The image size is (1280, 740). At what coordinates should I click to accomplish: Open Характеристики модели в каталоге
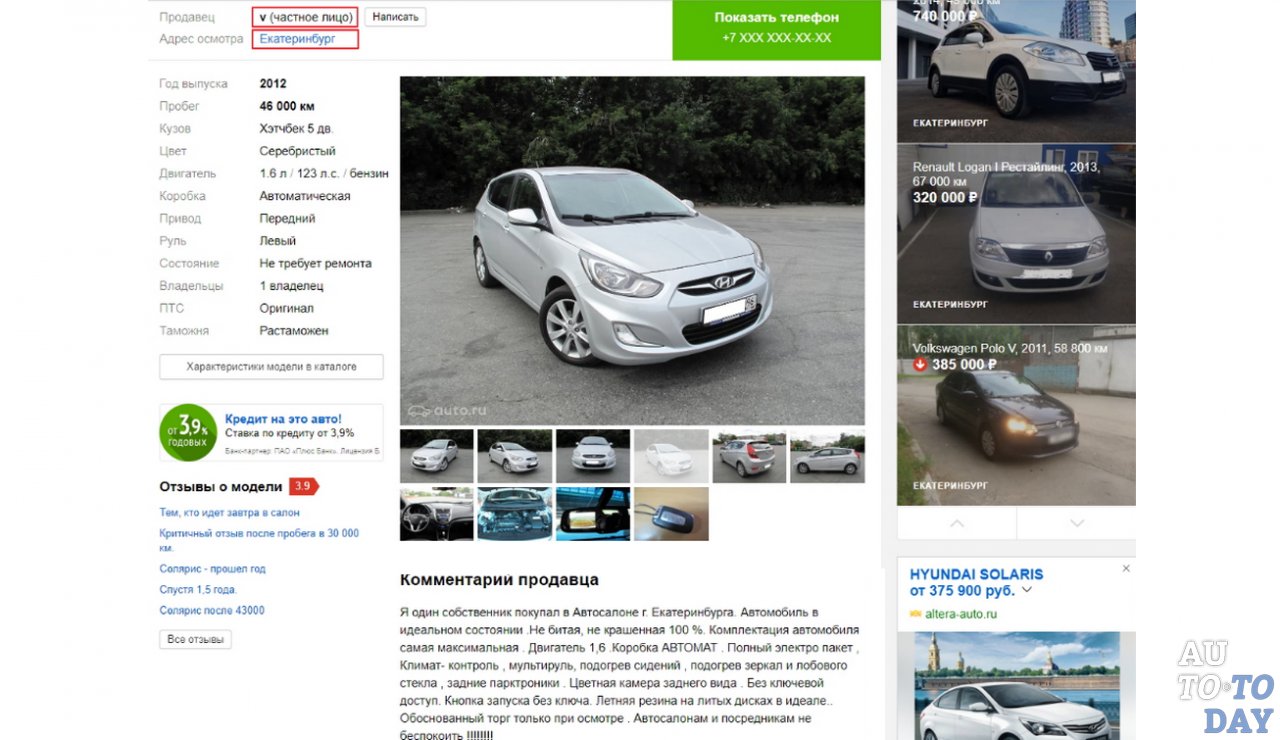click(271, 367)
